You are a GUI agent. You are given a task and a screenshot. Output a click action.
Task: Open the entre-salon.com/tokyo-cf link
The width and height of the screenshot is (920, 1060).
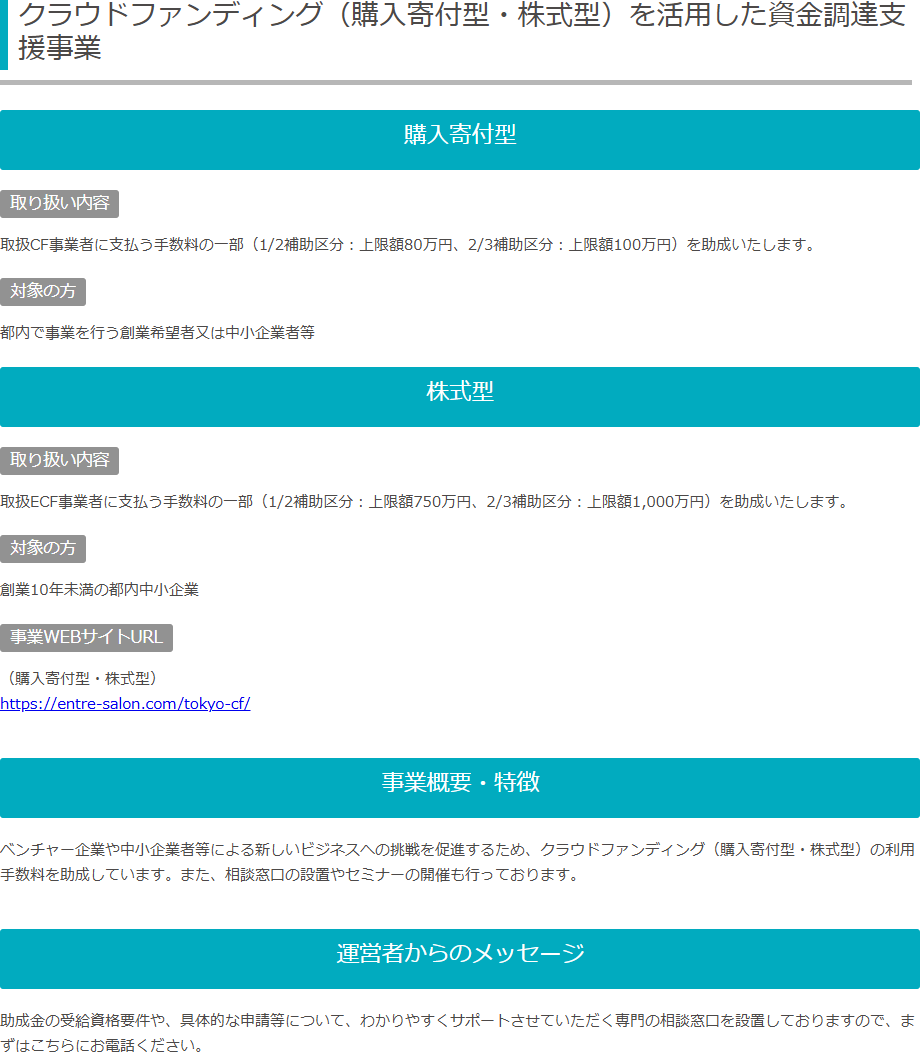coord(125,704)
